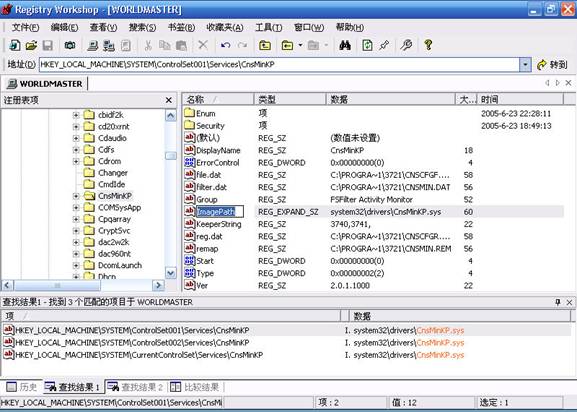
Task: Click the delete X toolbar icon
Action: point(203,45)
